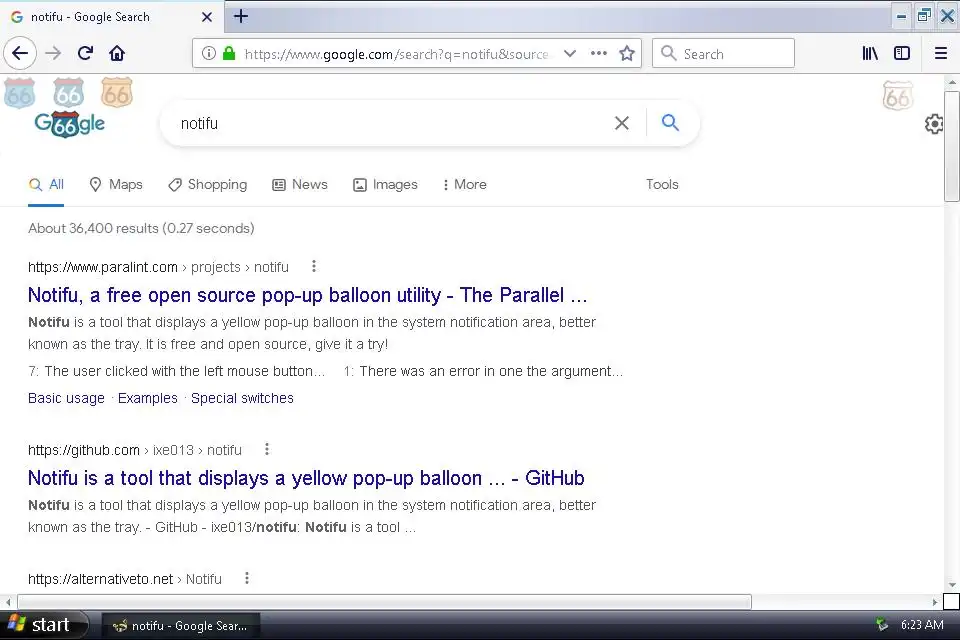Click the snippet line mentioning left mouse button
960x640 pixels.
coord(176,371)
